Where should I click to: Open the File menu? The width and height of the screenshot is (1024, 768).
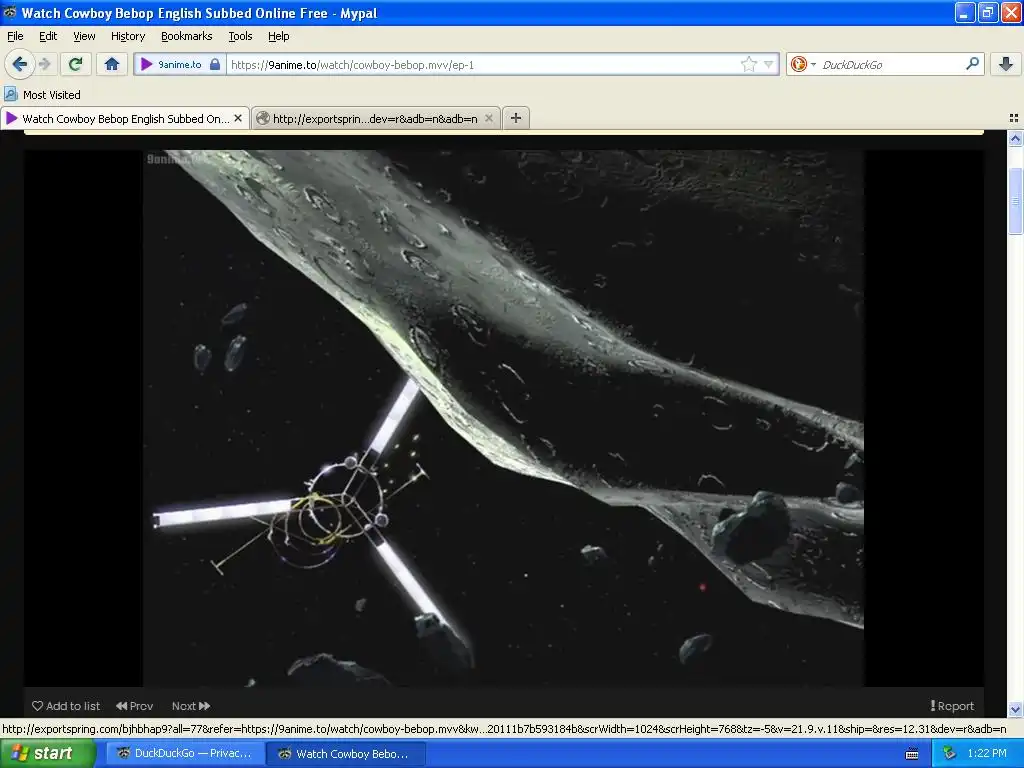[x=15, y=36]
